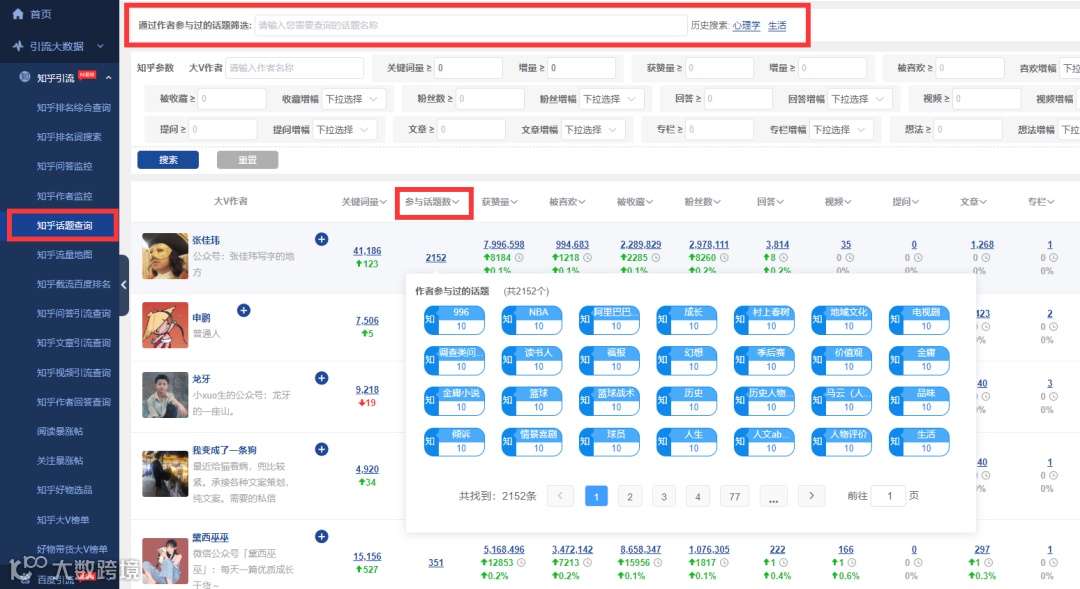Open 知乎好物选品 in the sidebar

[64, 490]
